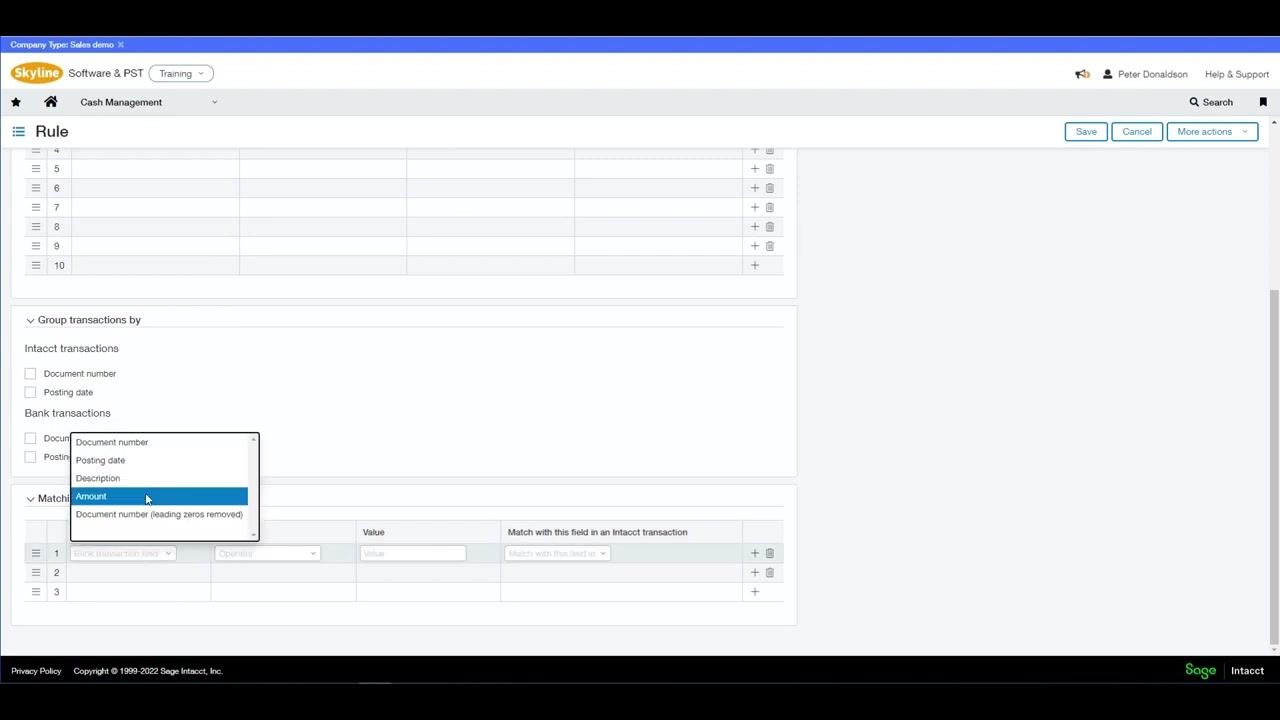The image size is (1280, 720).
Task: Click the plus icon on row 8
Action: tap(755, 226)
